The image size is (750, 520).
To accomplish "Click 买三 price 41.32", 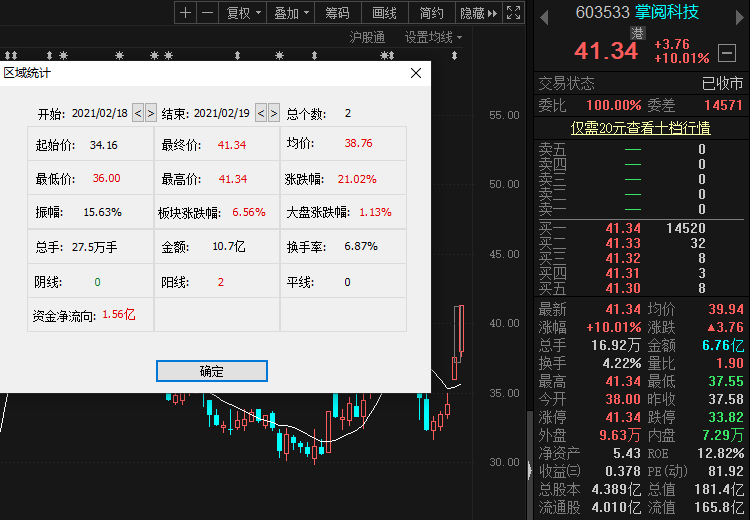I will [x=623, y=258].
